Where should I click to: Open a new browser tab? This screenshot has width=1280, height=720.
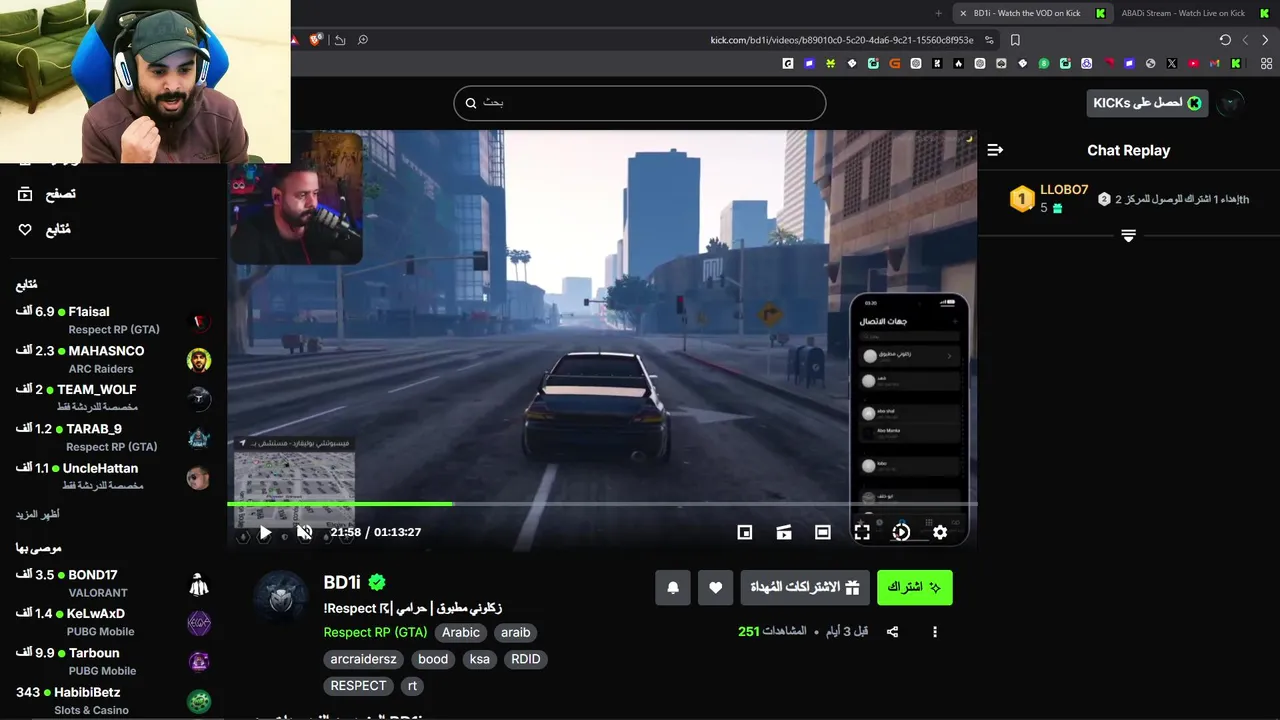(x=938, y=13)
